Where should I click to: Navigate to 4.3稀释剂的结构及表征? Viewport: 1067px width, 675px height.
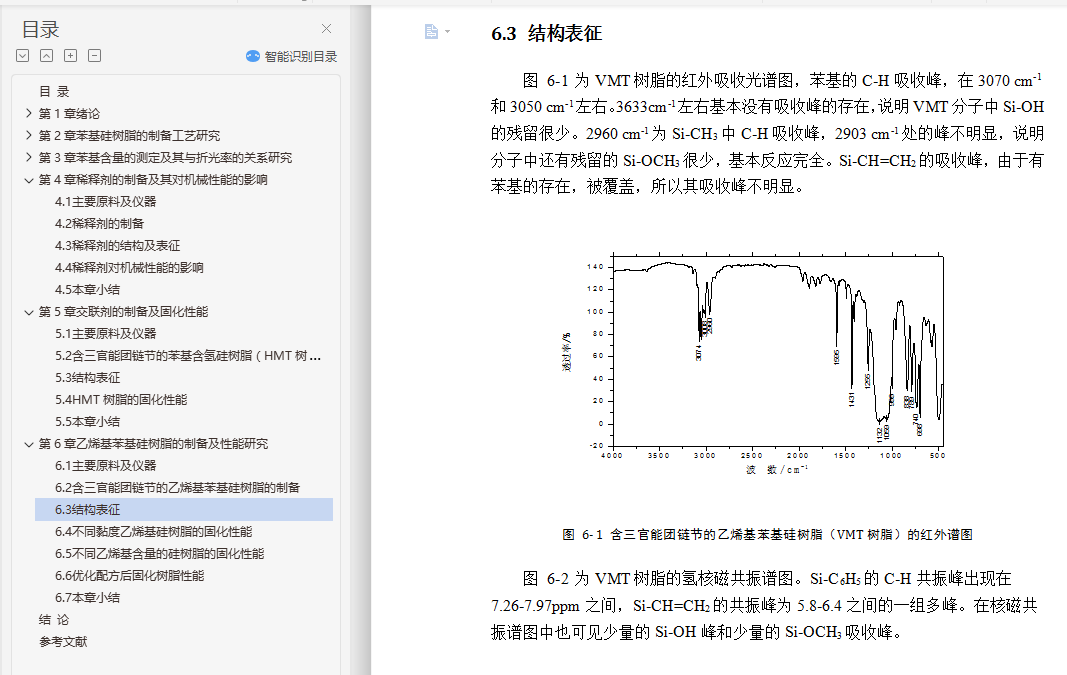point(117,246)
